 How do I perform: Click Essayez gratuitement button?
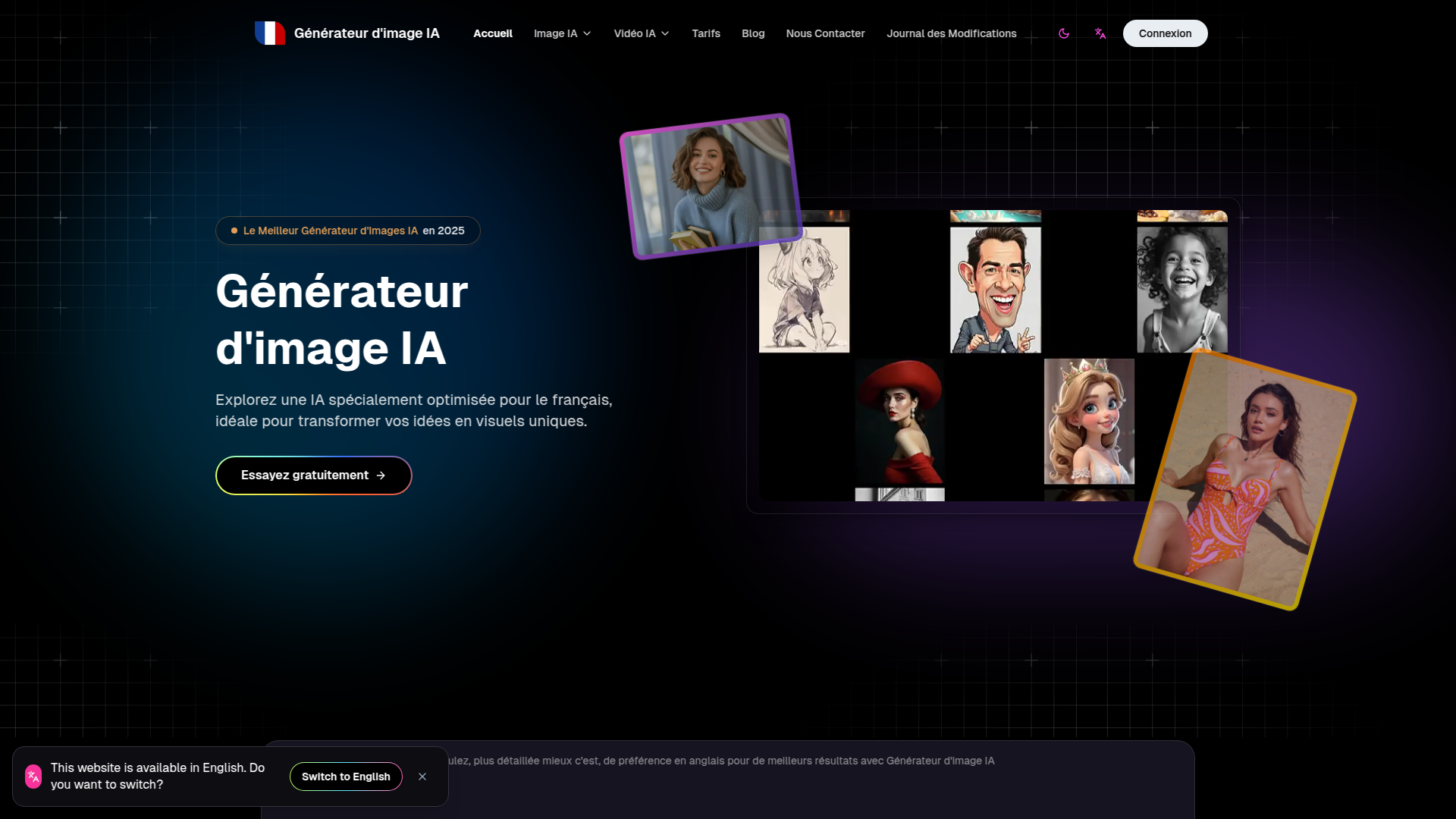click(313, 475)
